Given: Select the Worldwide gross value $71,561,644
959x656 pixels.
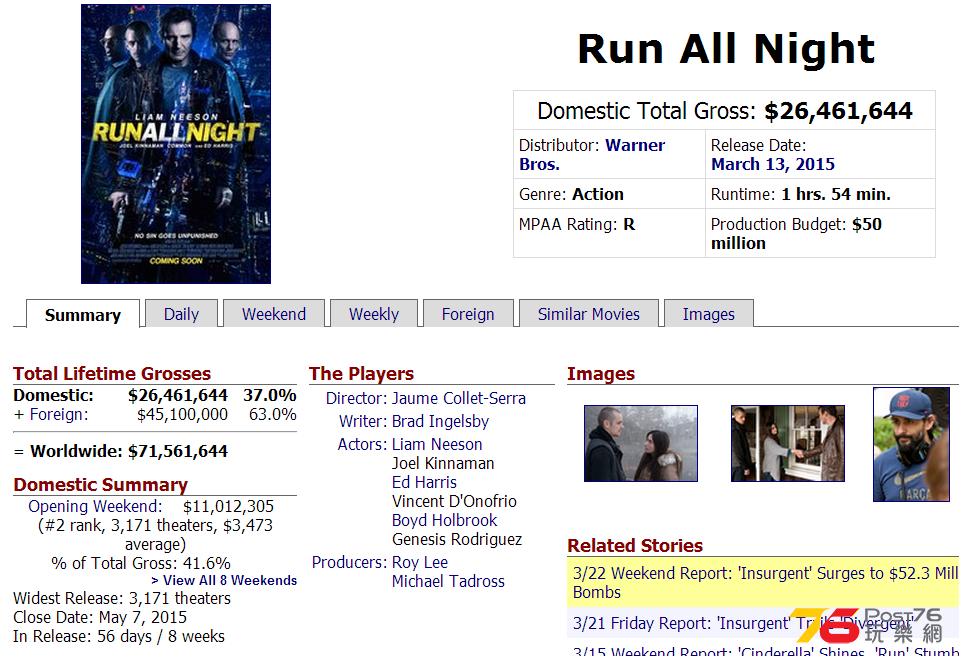Looking at the screenshot, I should click(178, 451).
